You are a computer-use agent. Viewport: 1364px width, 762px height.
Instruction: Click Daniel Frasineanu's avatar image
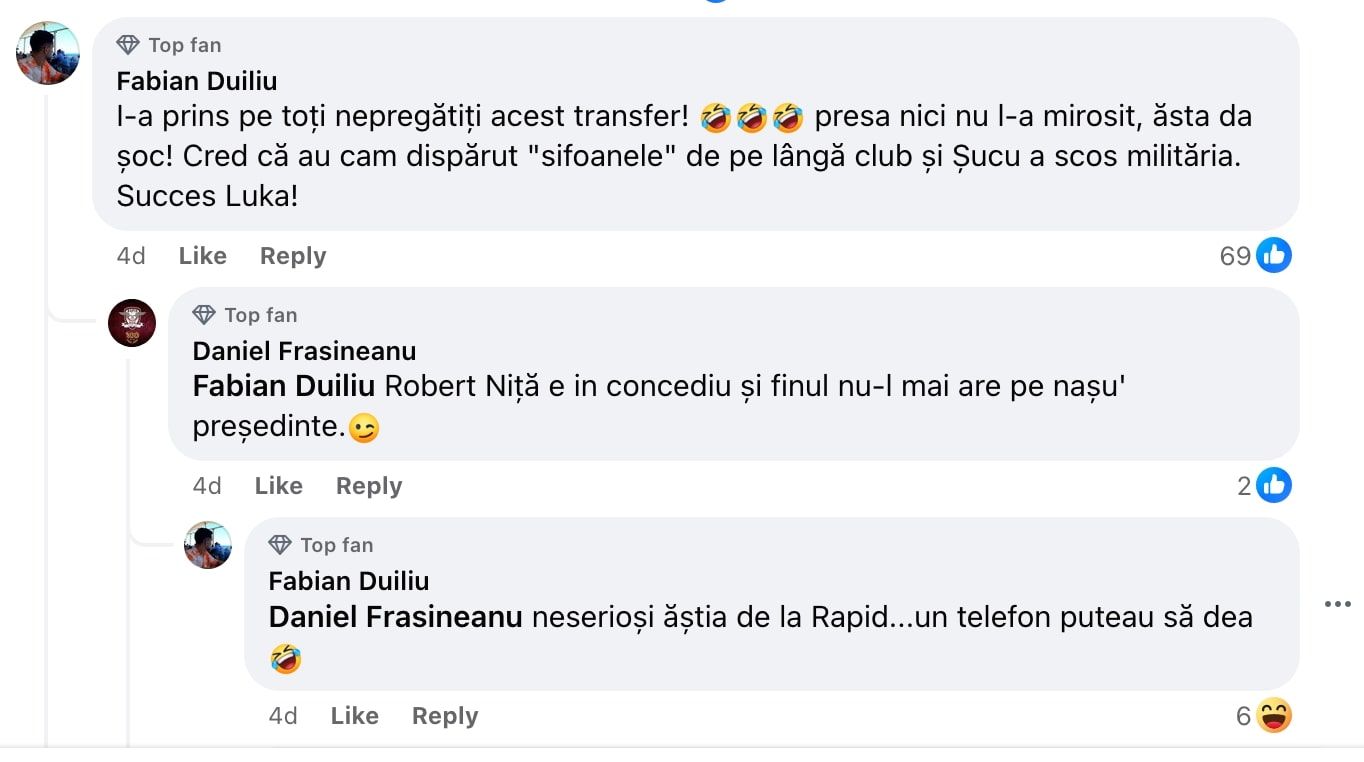(131, 323)
